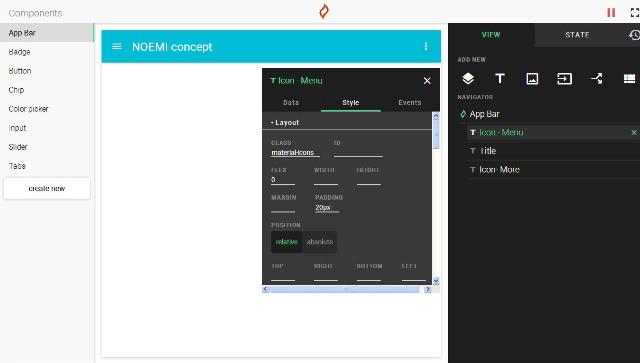The height and width of the screenshot is (363, 640).
Task: Set position to absolute
Action: click(320, 242)
